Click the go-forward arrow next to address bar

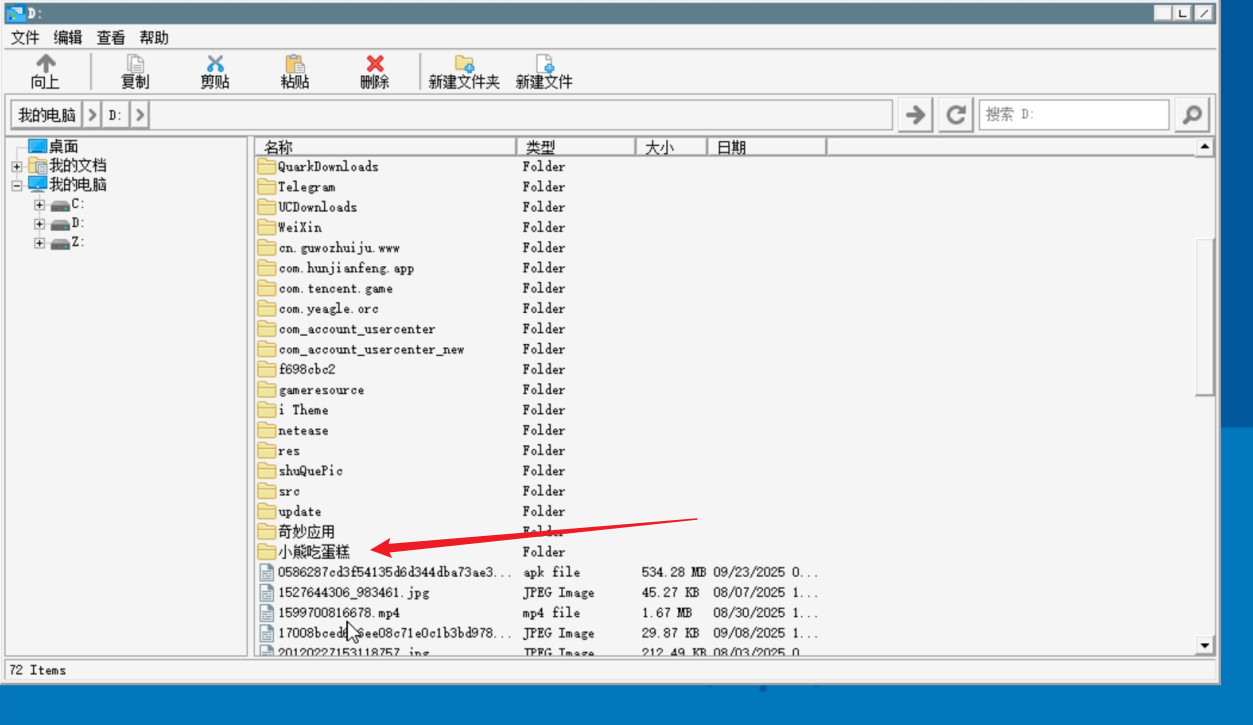click(x=914, y=115)
